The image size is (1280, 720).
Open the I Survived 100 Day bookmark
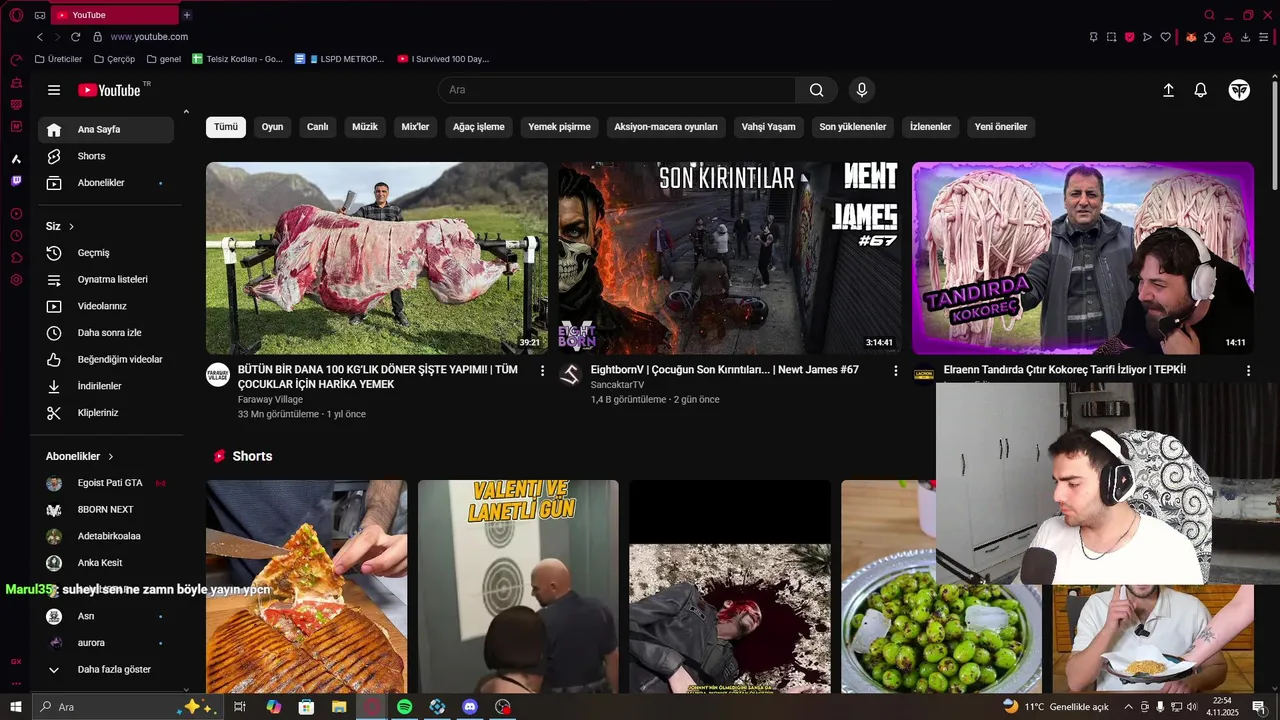tap(443, 59)
